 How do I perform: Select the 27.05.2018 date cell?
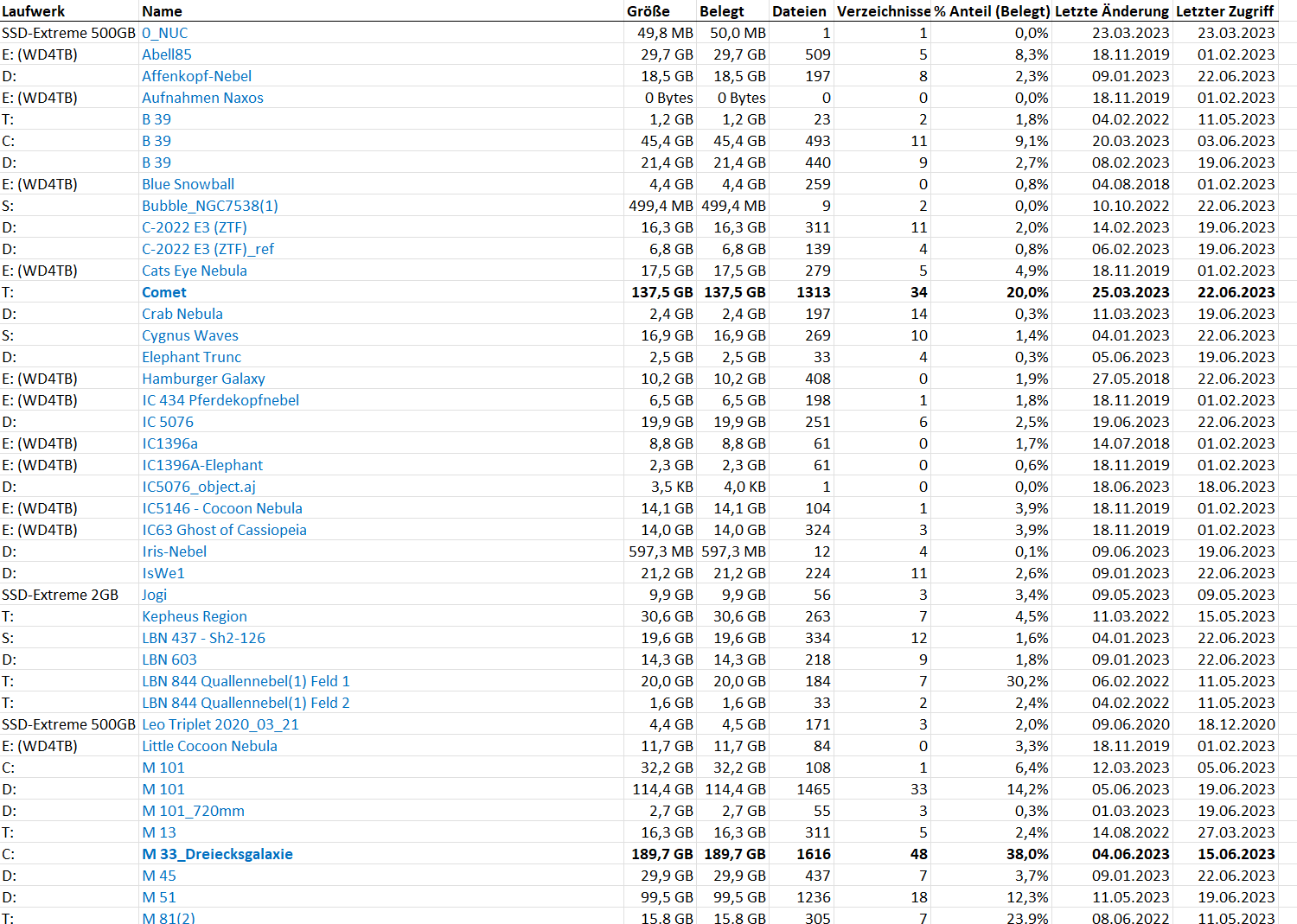pos(1131,379)
